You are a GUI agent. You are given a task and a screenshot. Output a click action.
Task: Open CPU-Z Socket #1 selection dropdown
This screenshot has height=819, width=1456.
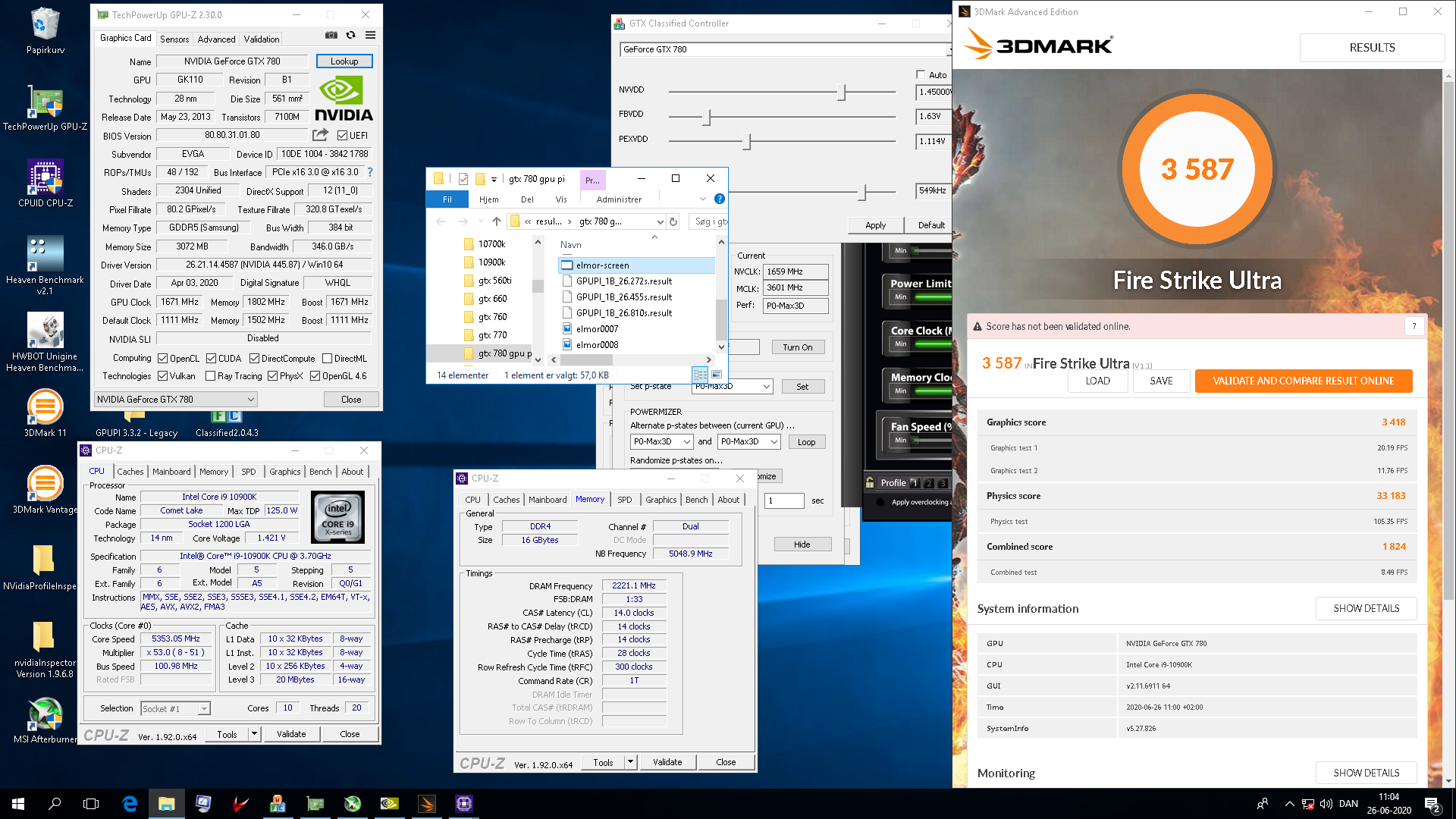[175, 708]
